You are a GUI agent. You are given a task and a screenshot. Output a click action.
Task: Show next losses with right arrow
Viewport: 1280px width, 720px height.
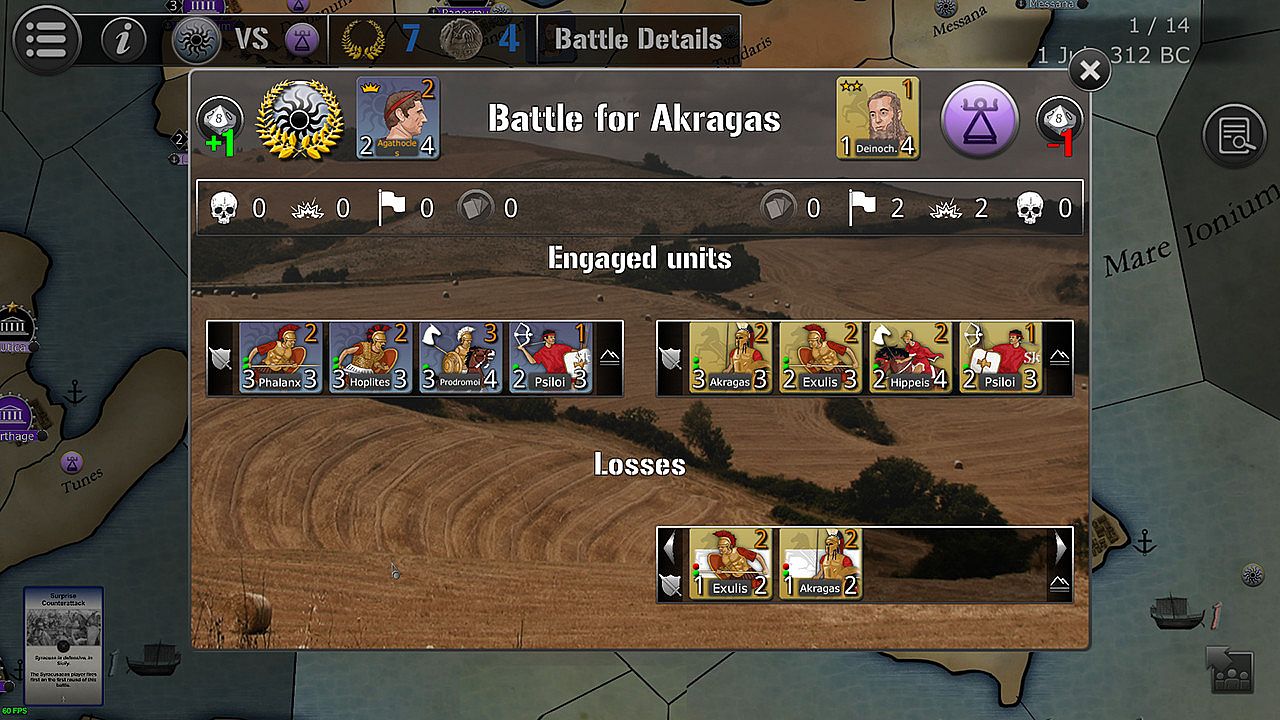pyautogui.click(x=1060, y=547)
